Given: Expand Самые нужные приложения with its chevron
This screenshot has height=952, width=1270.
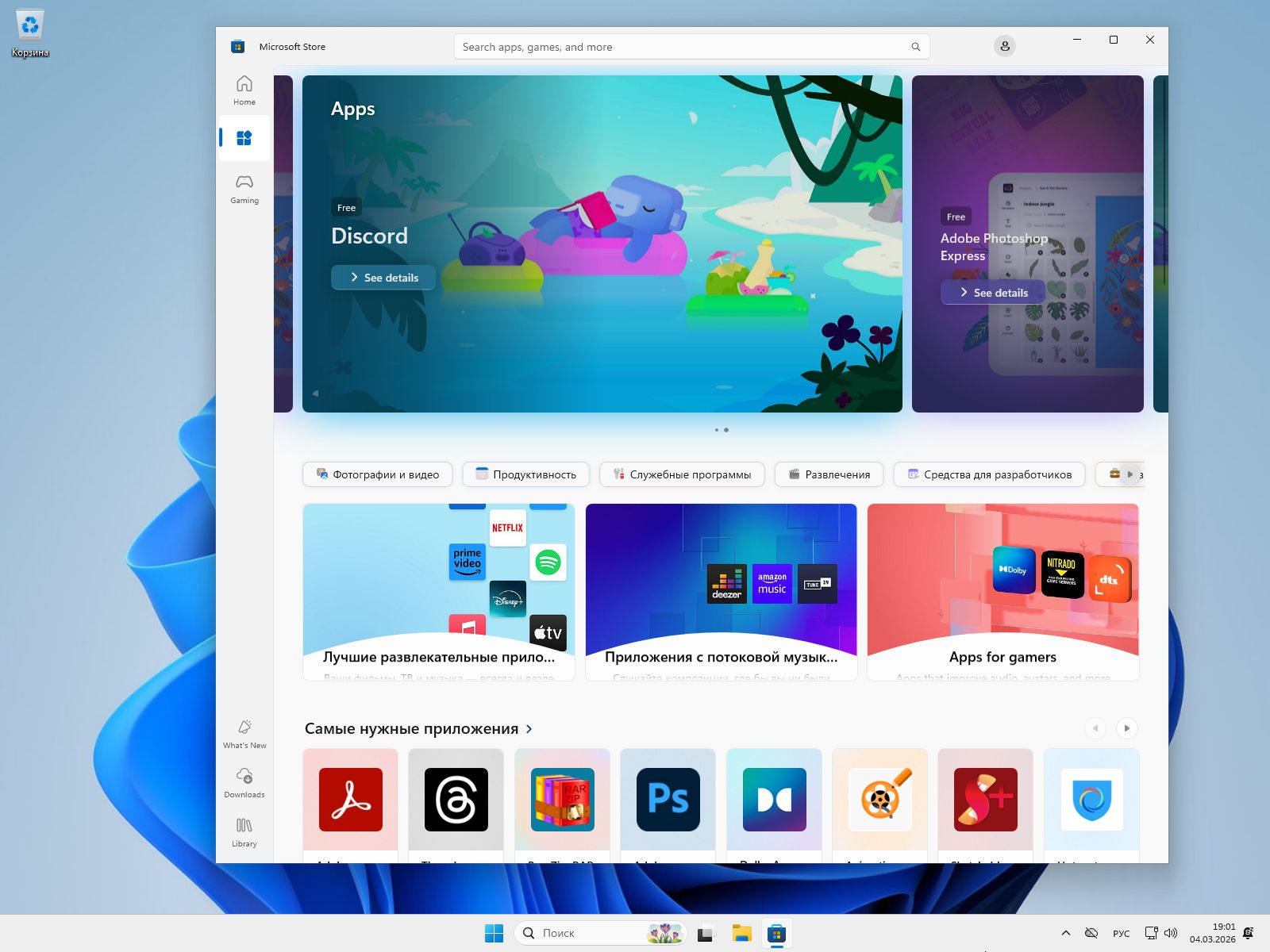Looking at the screenshot, I should pos(528,728).
